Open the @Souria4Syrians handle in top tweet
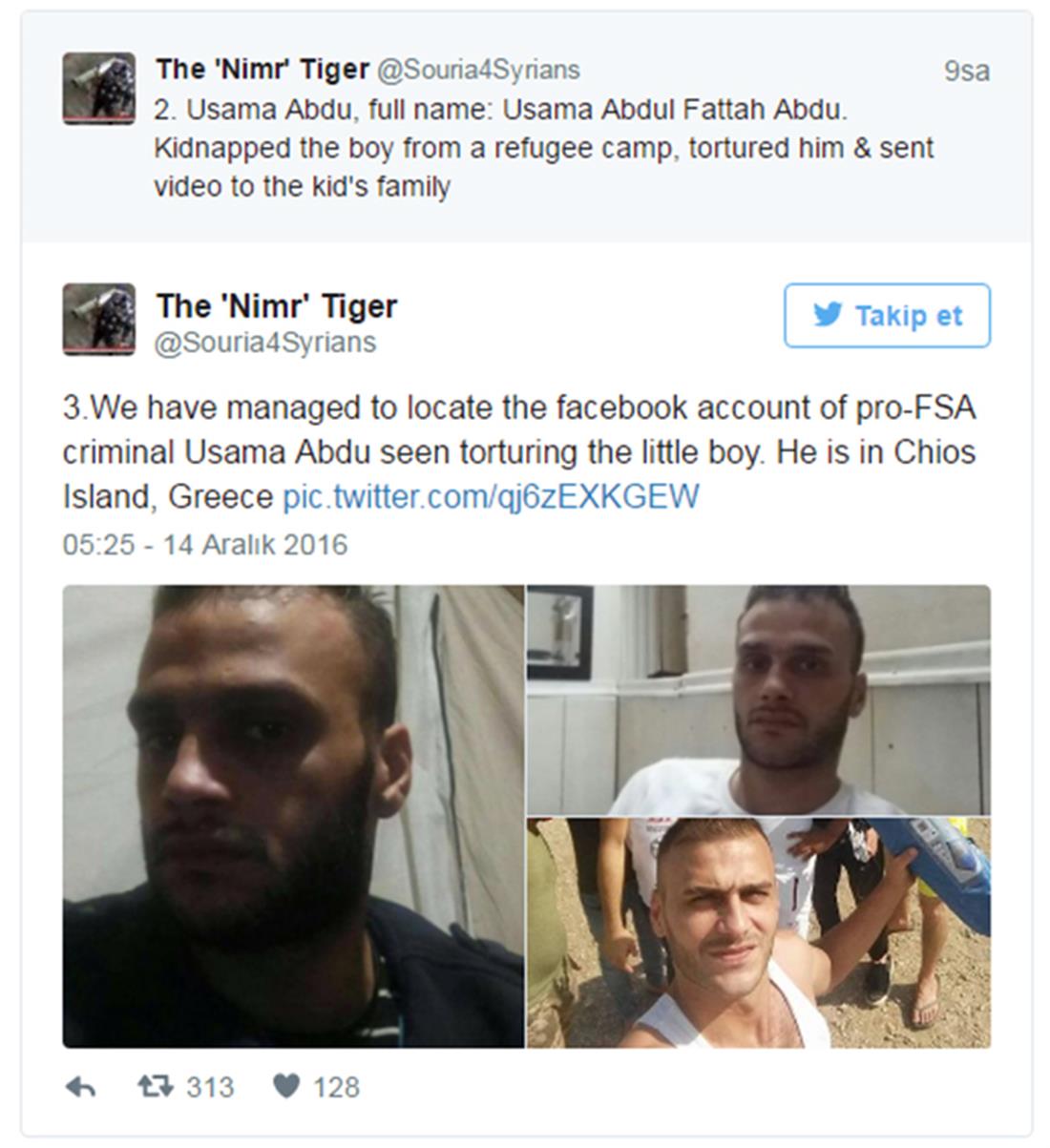Image resolution: width=1050 pixels, height=1148 pixels. (478, 70)
